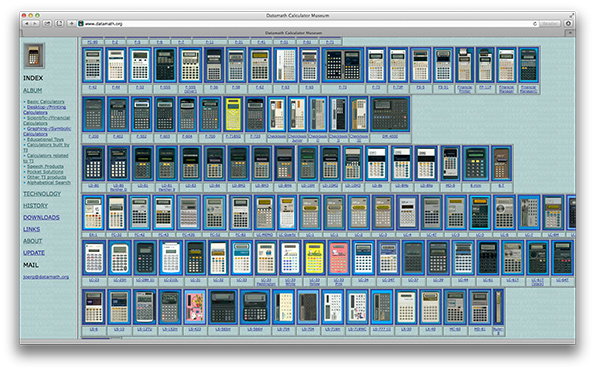Viewport: 595px width, 371px height.
Task: Reload the page with the refresh icon
Action: [535, 24]
